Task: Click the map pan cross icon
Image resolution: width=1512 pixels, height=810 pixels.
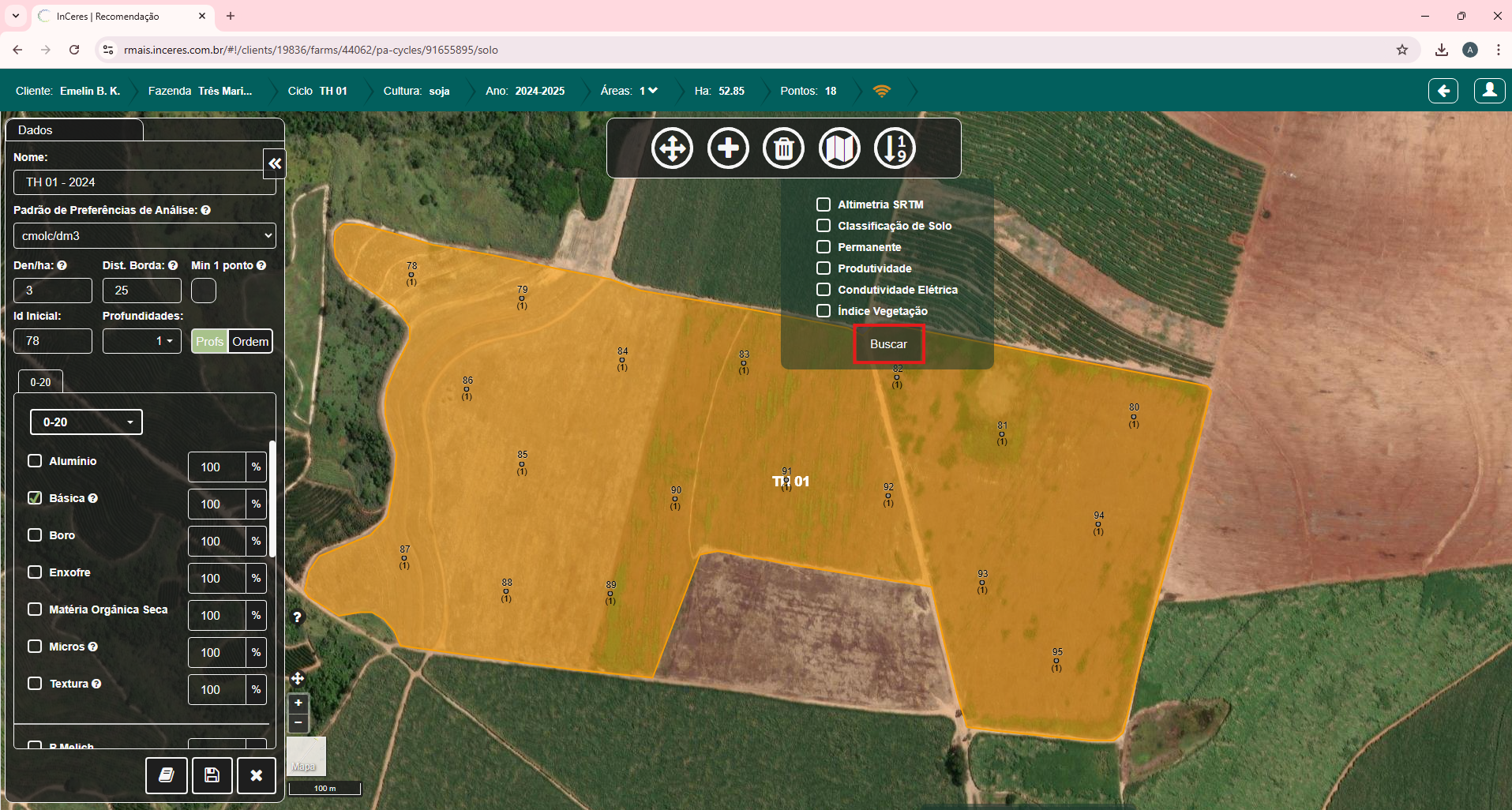Action: 298,678
